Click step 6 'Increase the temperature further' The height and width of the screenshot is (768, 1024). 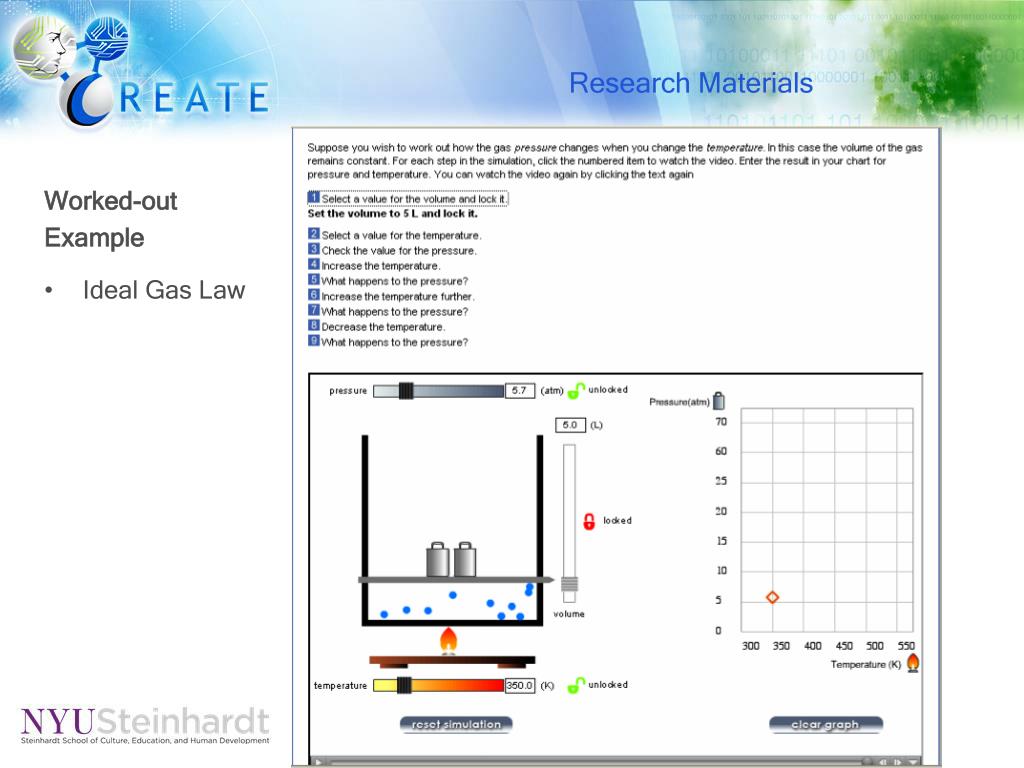(391, 296)
